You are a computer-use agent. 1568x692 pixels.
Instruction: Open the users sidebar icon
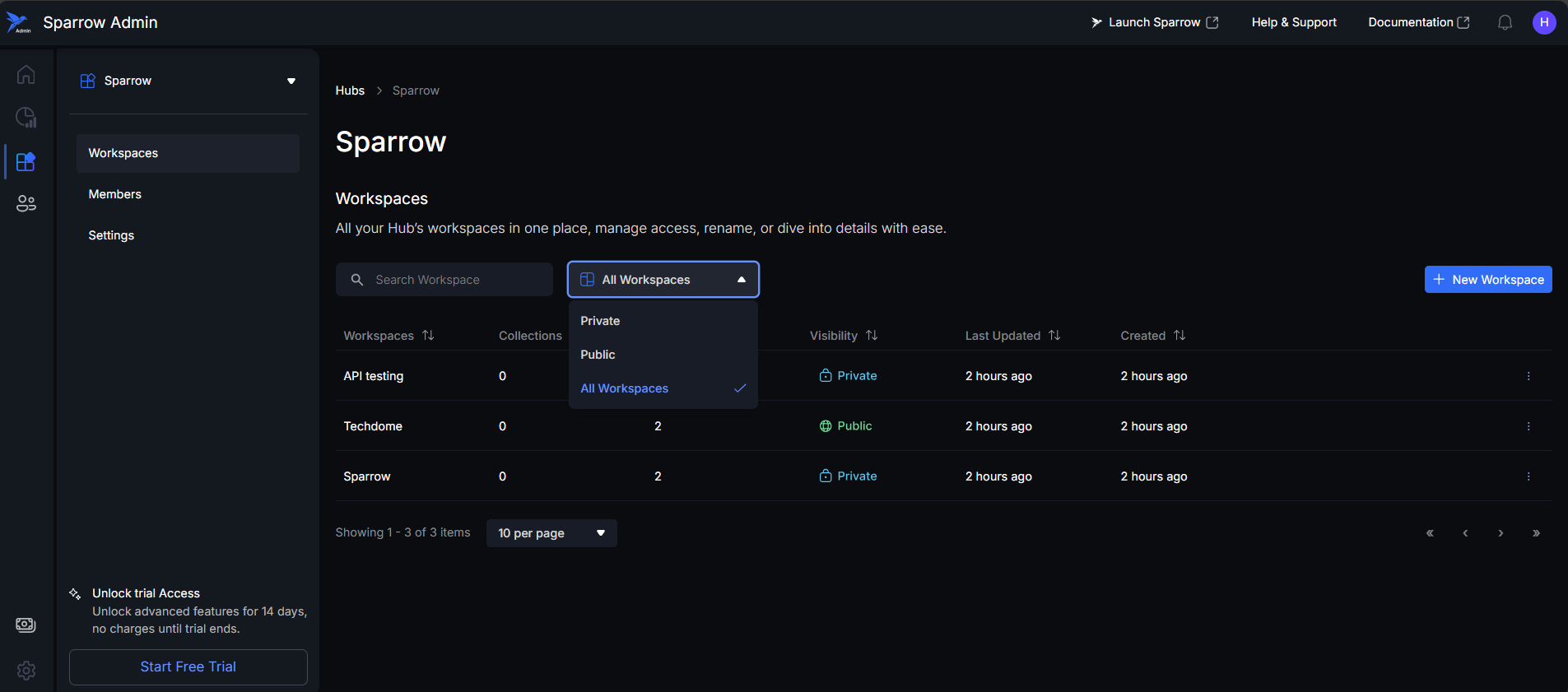point(26,203)
